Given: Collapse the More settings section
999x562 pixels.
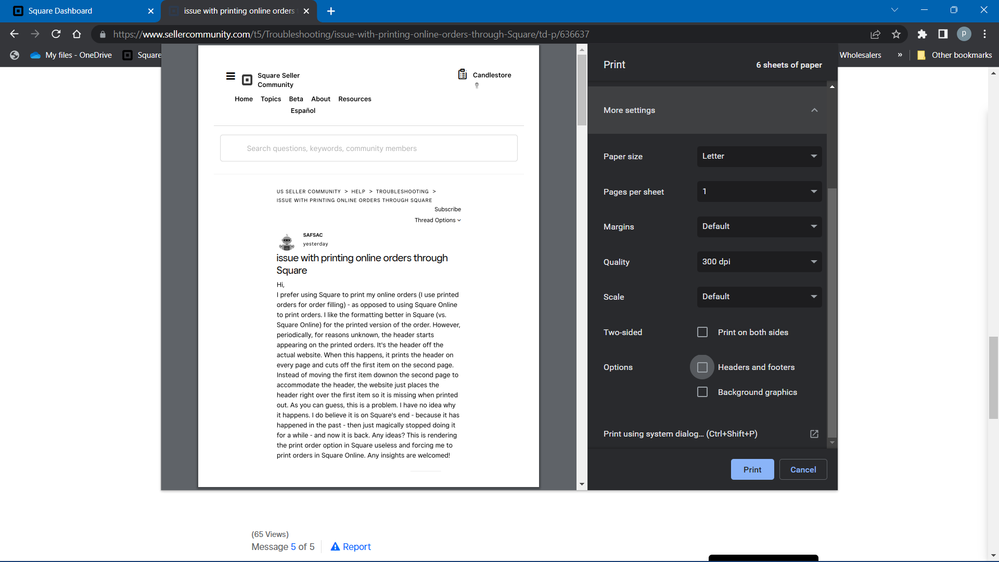Looking at the screenshot, I should [814, 110].
